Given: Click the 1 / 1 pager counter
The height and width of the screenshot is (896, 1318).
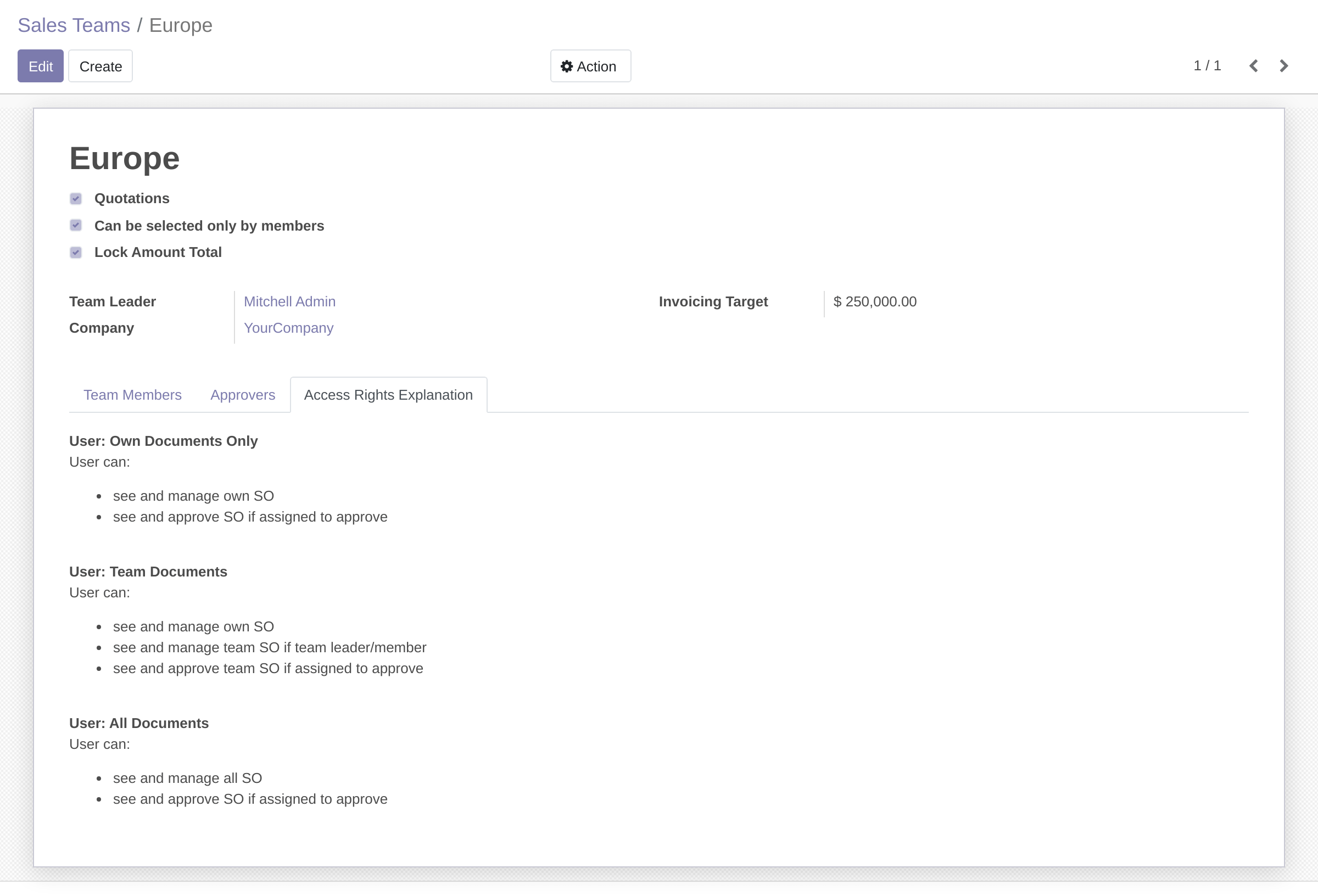Looking at the screenshot, I should pos(1207,66).
